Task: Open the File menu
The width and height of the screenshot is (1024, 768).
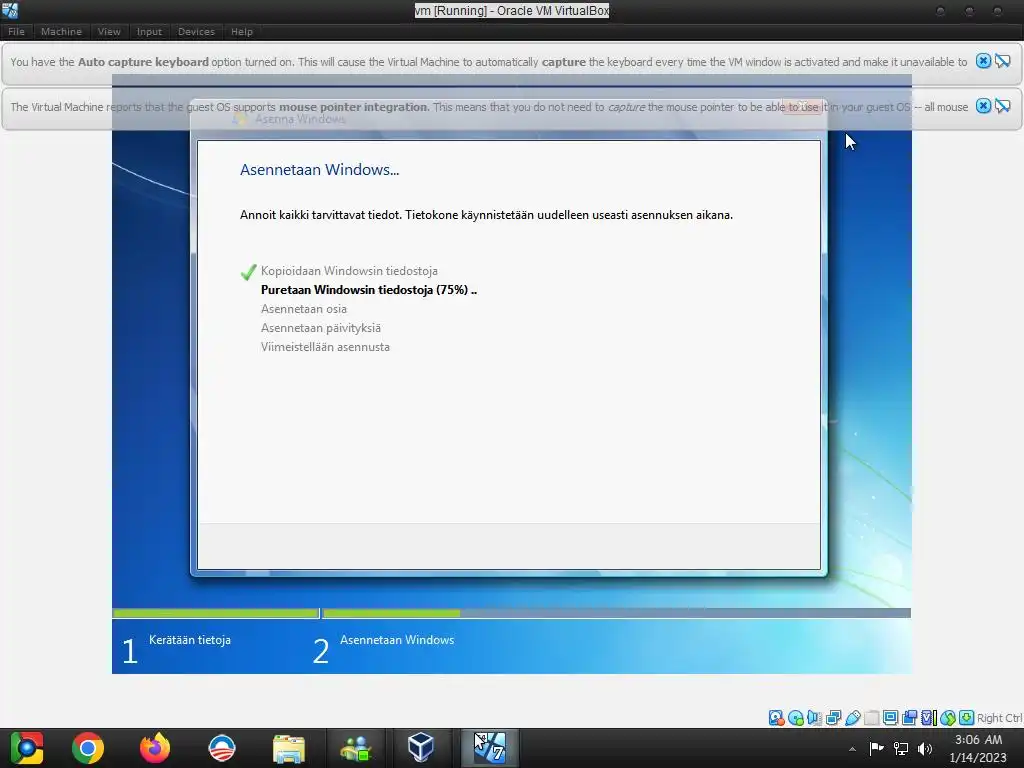Action: pos(16,31)
